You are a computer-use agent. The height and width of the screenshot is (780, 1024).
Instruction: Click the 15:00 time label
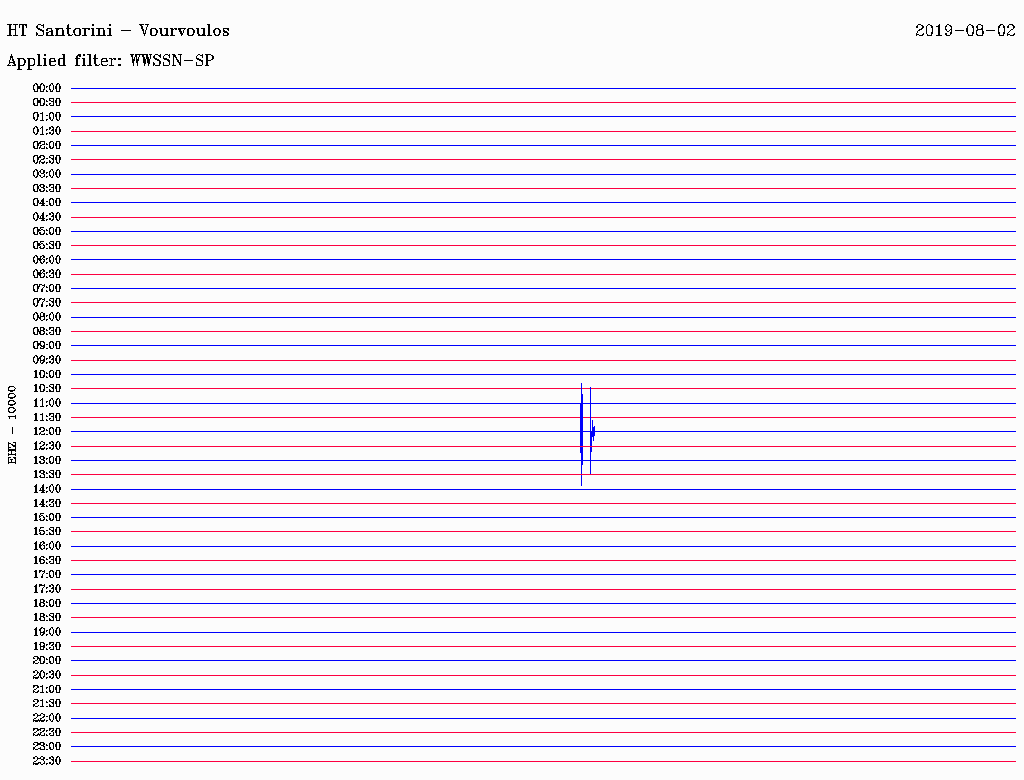47,517
